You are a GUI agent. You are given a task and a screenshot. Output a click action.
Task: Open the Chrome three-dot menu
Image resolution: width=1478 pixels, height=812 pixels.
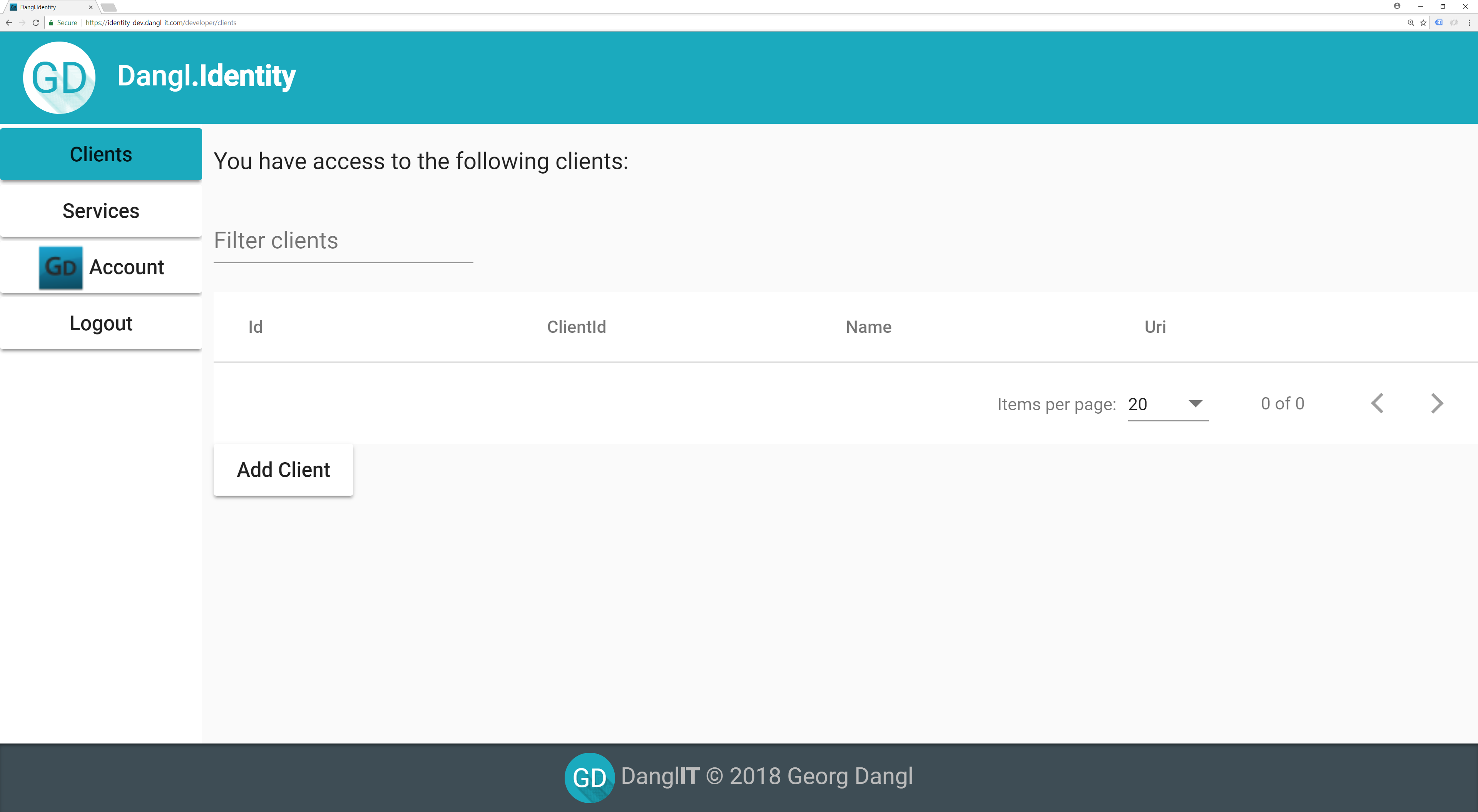(x=1470, y=23)
